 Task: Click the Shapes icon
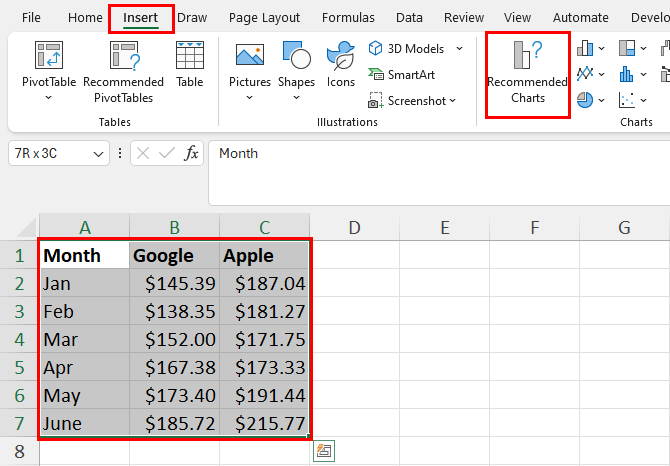[297, 55]
